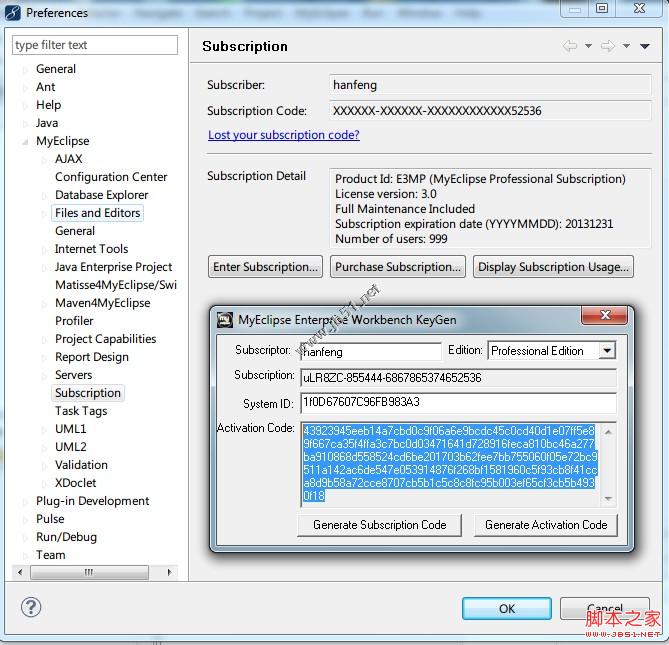Confirm preferences with OK button
The width and height of the screenshot is (669, 645).
coord(507,609)
